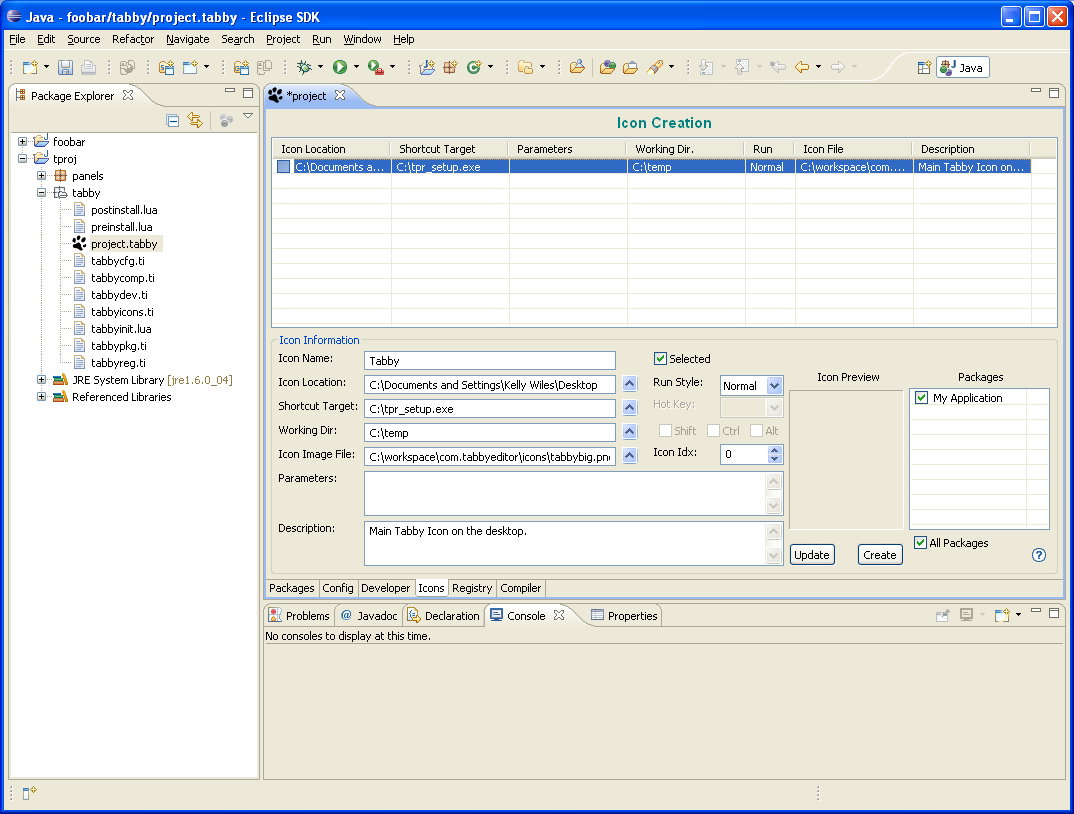Screen dimensions: 1074x814
Task: Click the Last Edit Location icon
Action: coord(777,67)
